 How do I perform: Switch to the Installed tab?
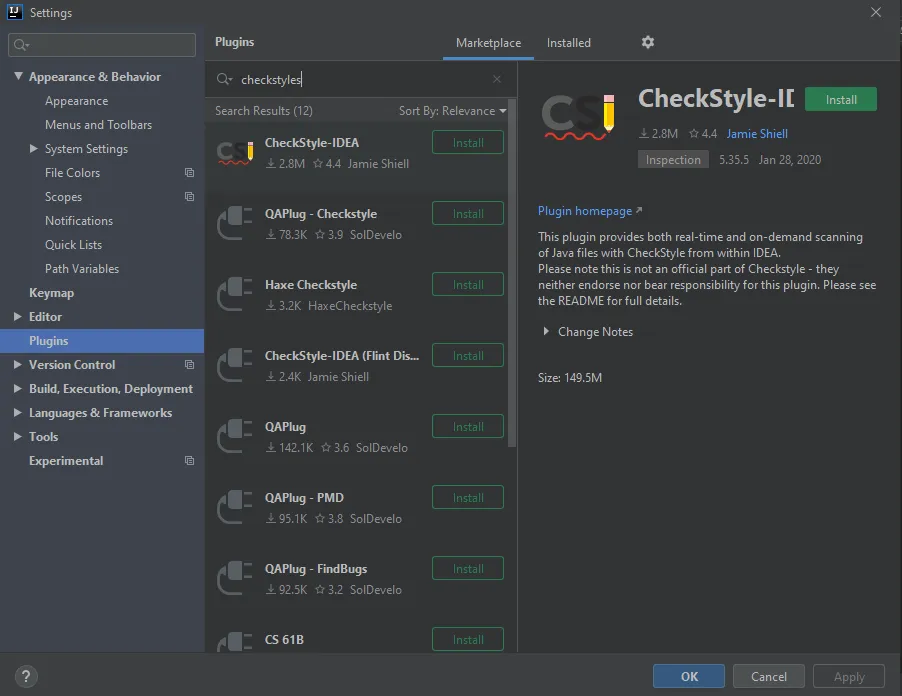coord(568,43)
